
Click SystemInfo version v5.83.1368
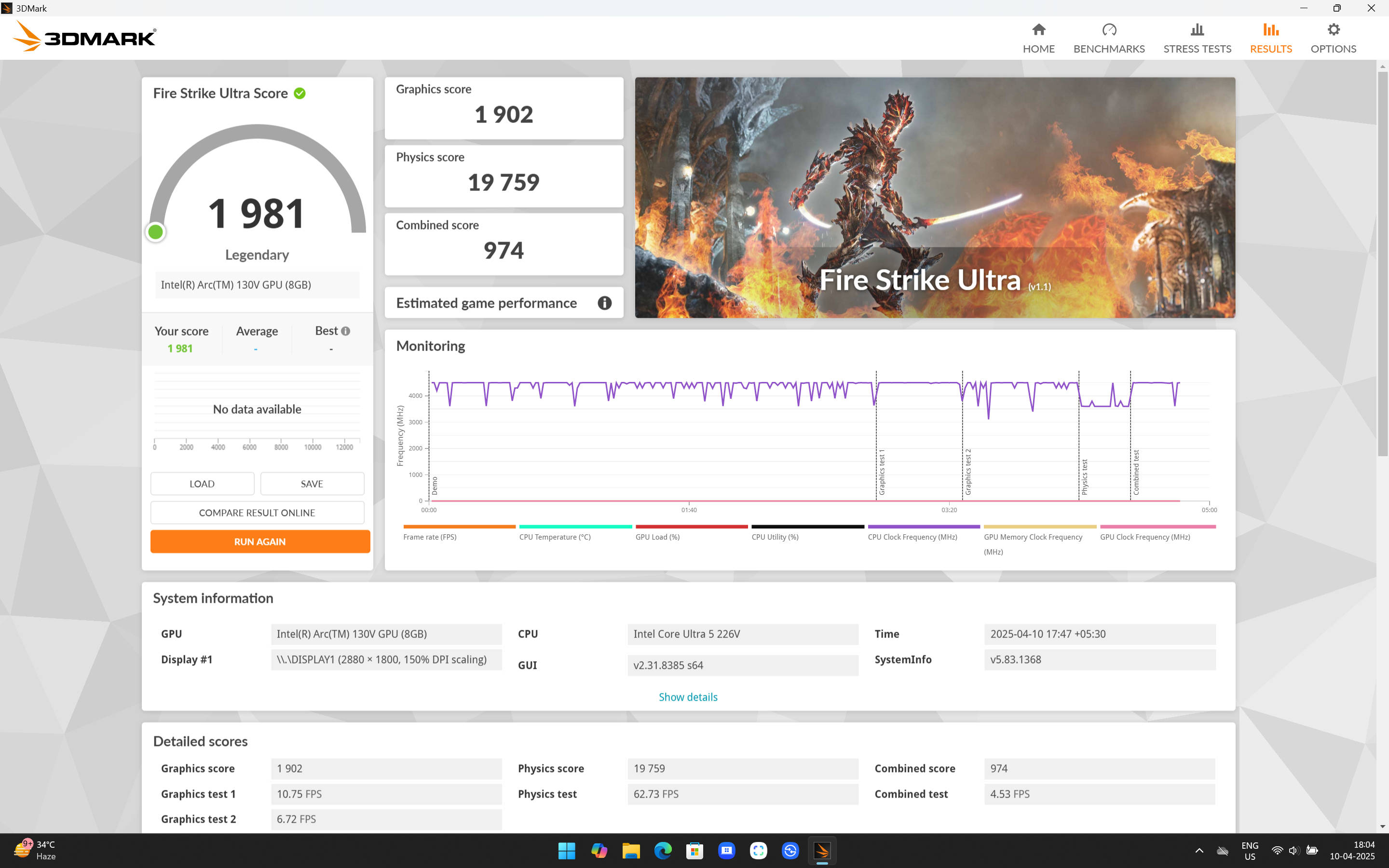1100,660
